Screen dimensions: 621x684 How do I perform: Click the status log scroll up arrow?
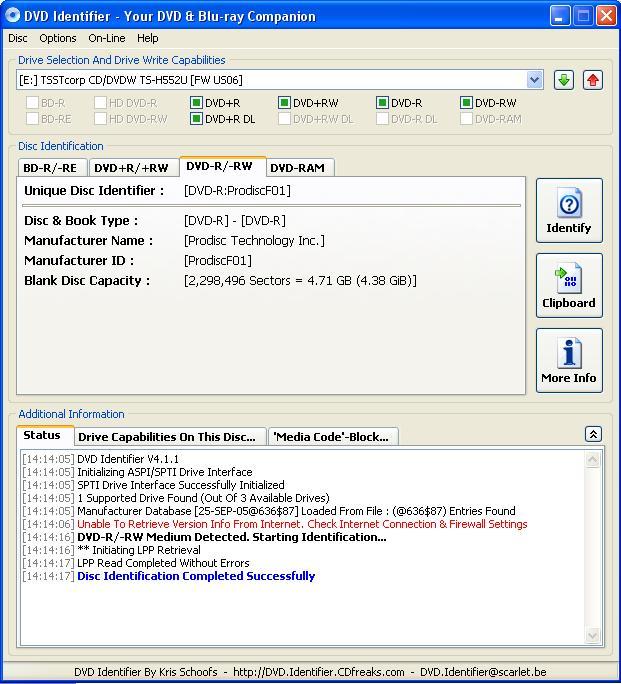(593, 459)
